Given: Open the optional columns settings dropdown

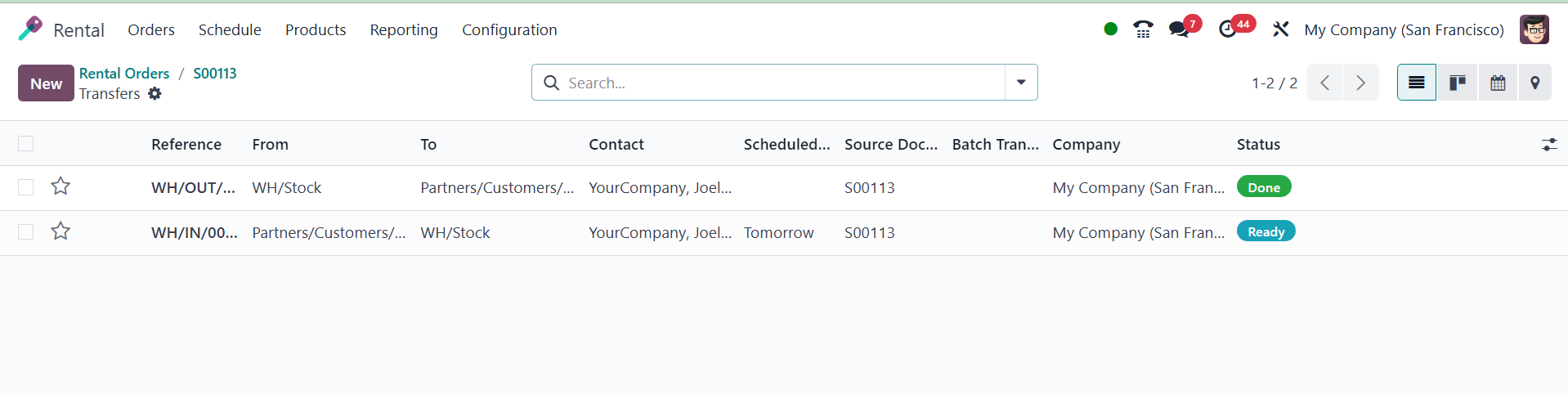Looking at the screenshot, I should (x=1549, y=145).
